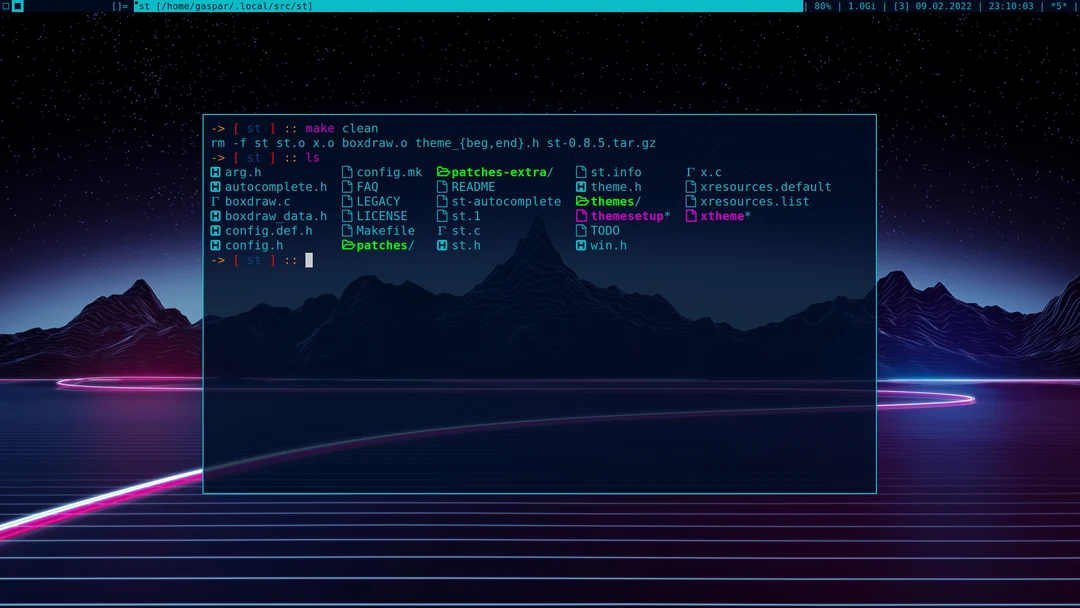The width and height of the screenshot is (1080, 608).
Task: Click the patches-extra/ folder icon
Action: [x=441, y=172]
